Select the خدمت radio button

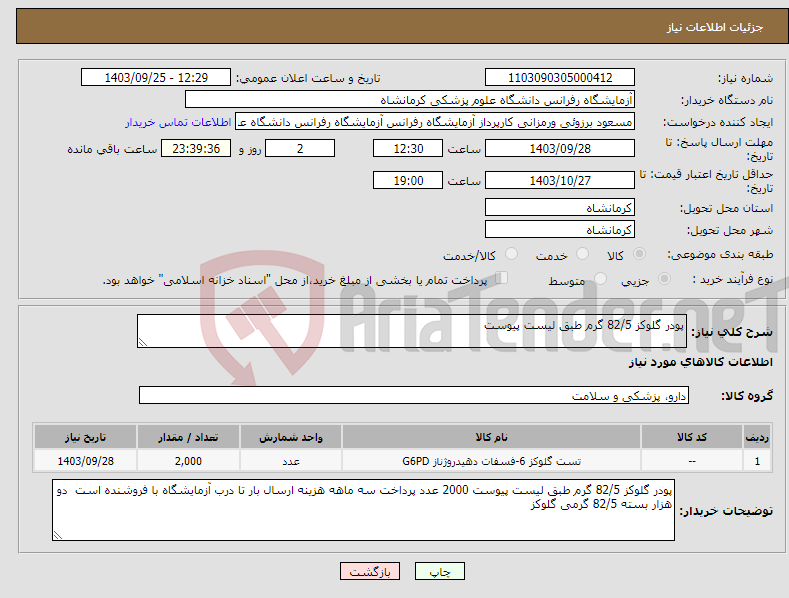coord(582,254)
